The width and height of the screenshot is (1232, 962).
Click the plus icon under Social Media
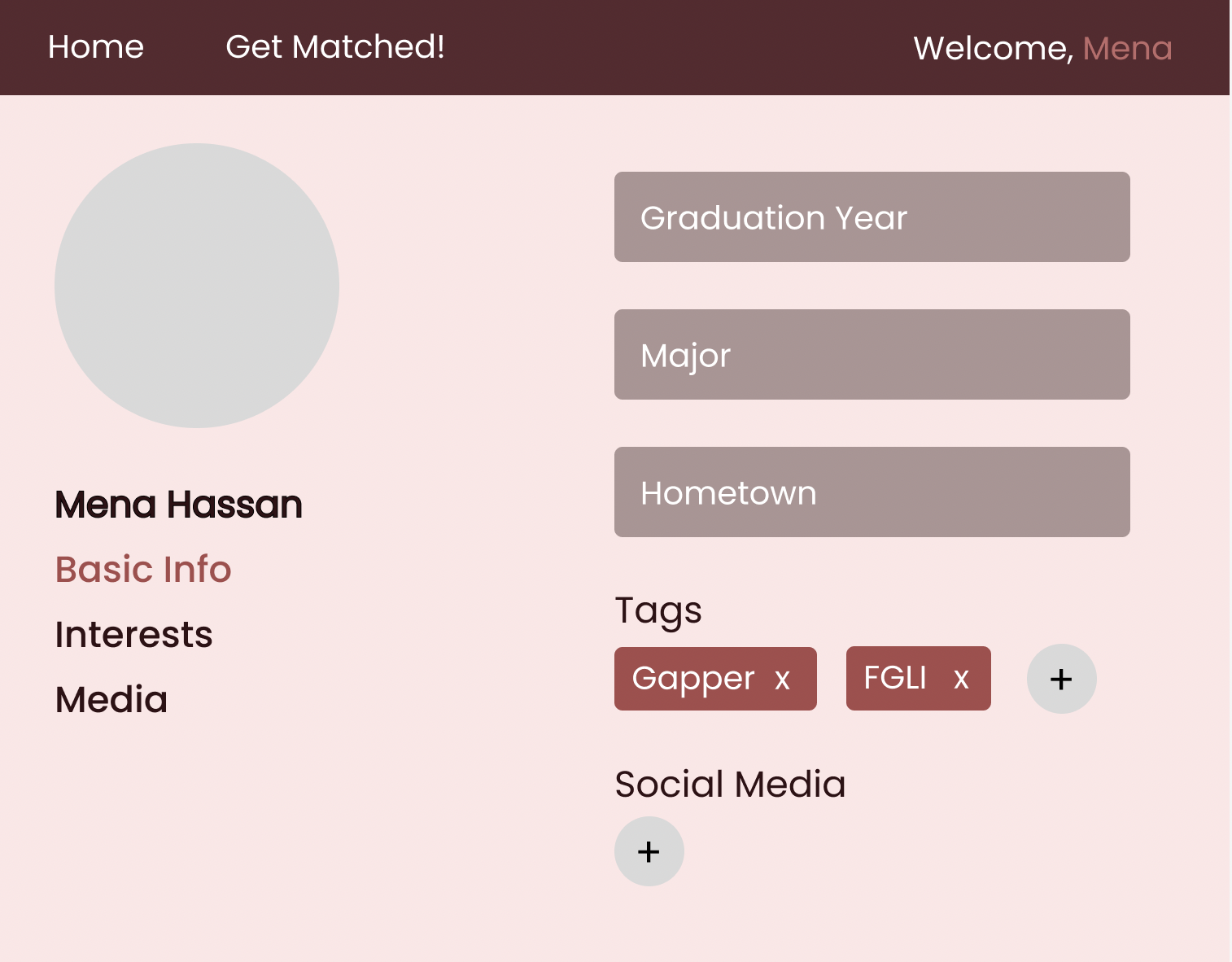pos(649,851)
